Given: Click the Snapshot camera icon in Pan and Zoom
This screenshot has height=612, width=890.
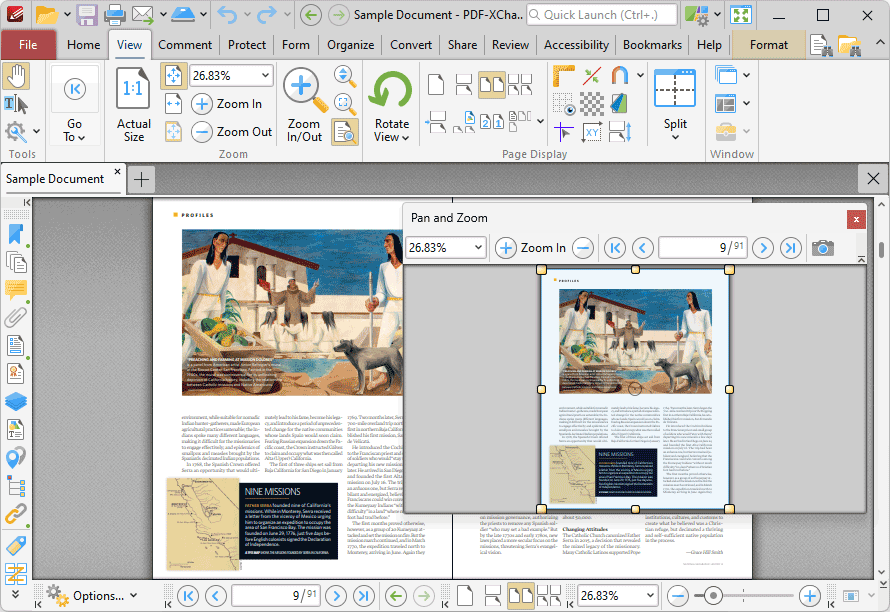Looking at the screenshot, I should (x=822, y=248).
